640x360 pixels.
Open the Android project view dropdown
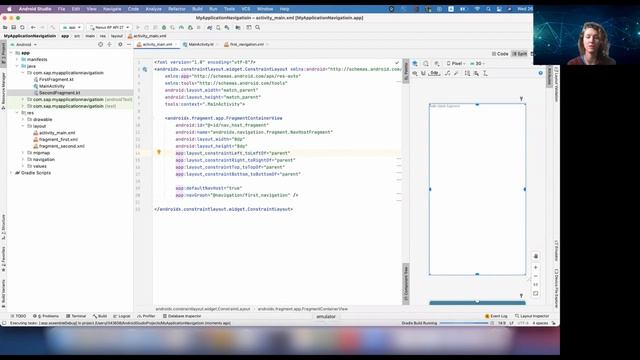(x=24, y=44)
